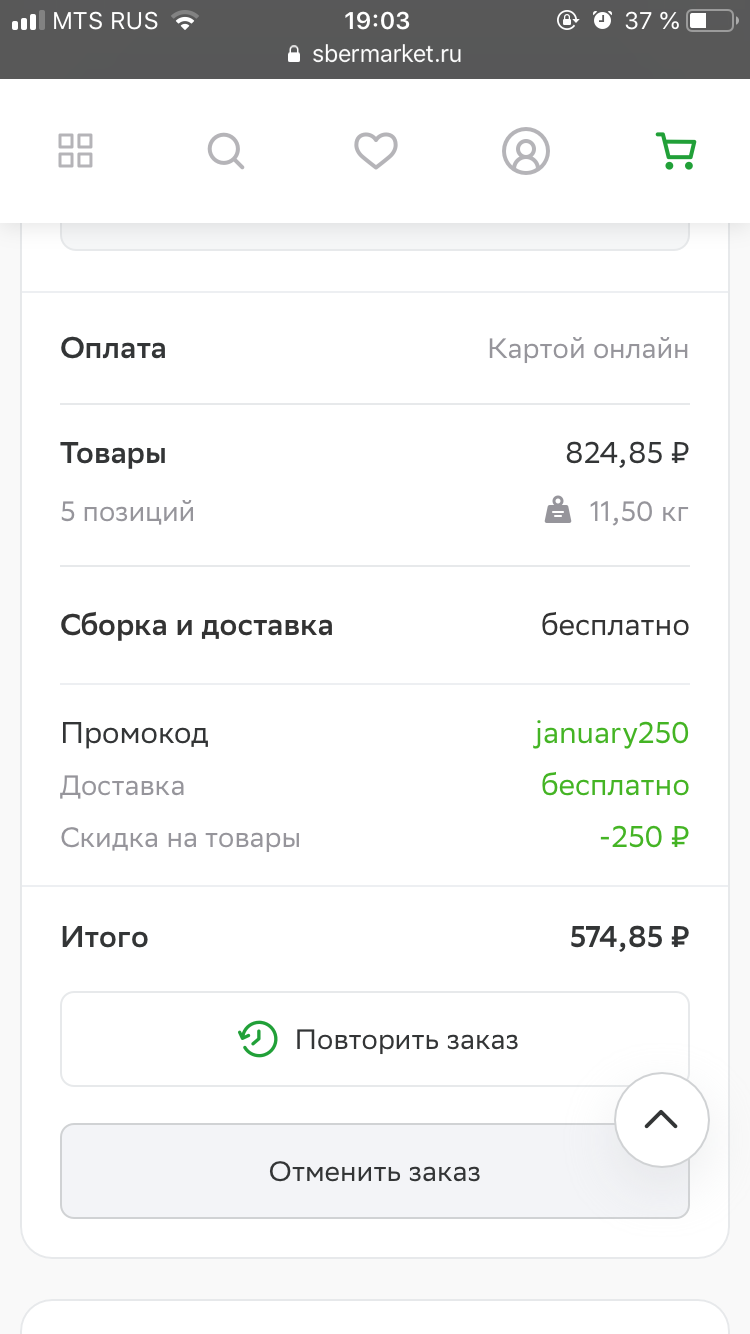Tap the Отменить заказ button
750x1334 pixels.
[x=375, y=1171]
